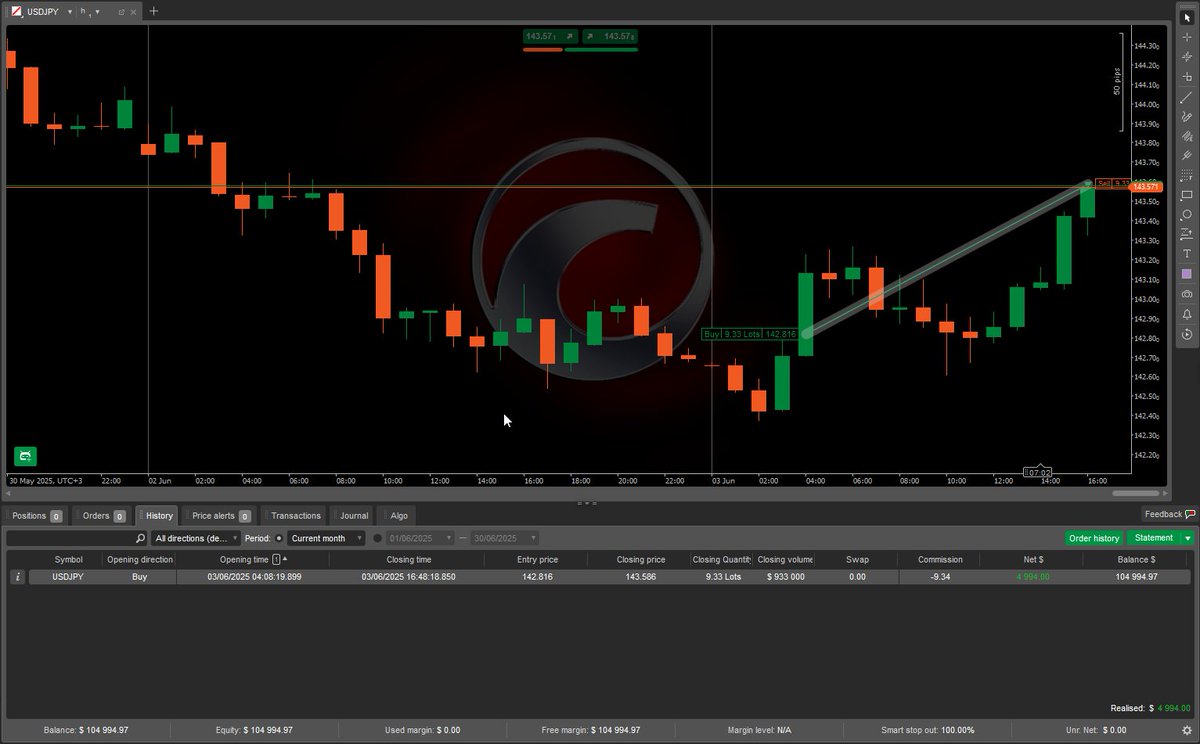Image resolution: width=1200 pixels, height=744 pixels.
Task: Select the text annotation tool
Action: click(x=1187, y=254)
